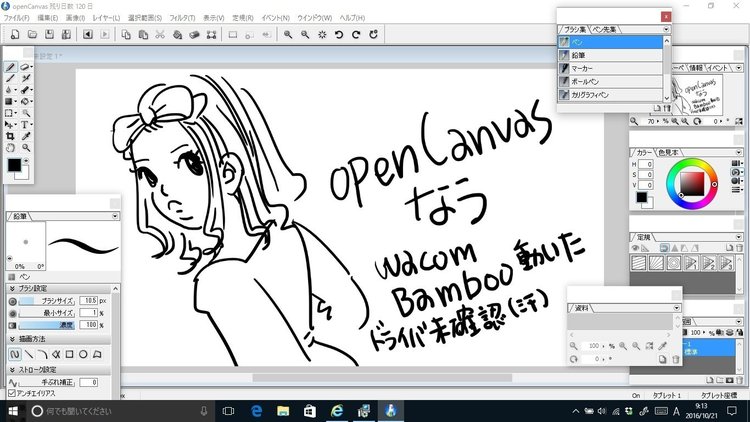Click the brush size value field
750x422 pixels.
coord(88,300)
